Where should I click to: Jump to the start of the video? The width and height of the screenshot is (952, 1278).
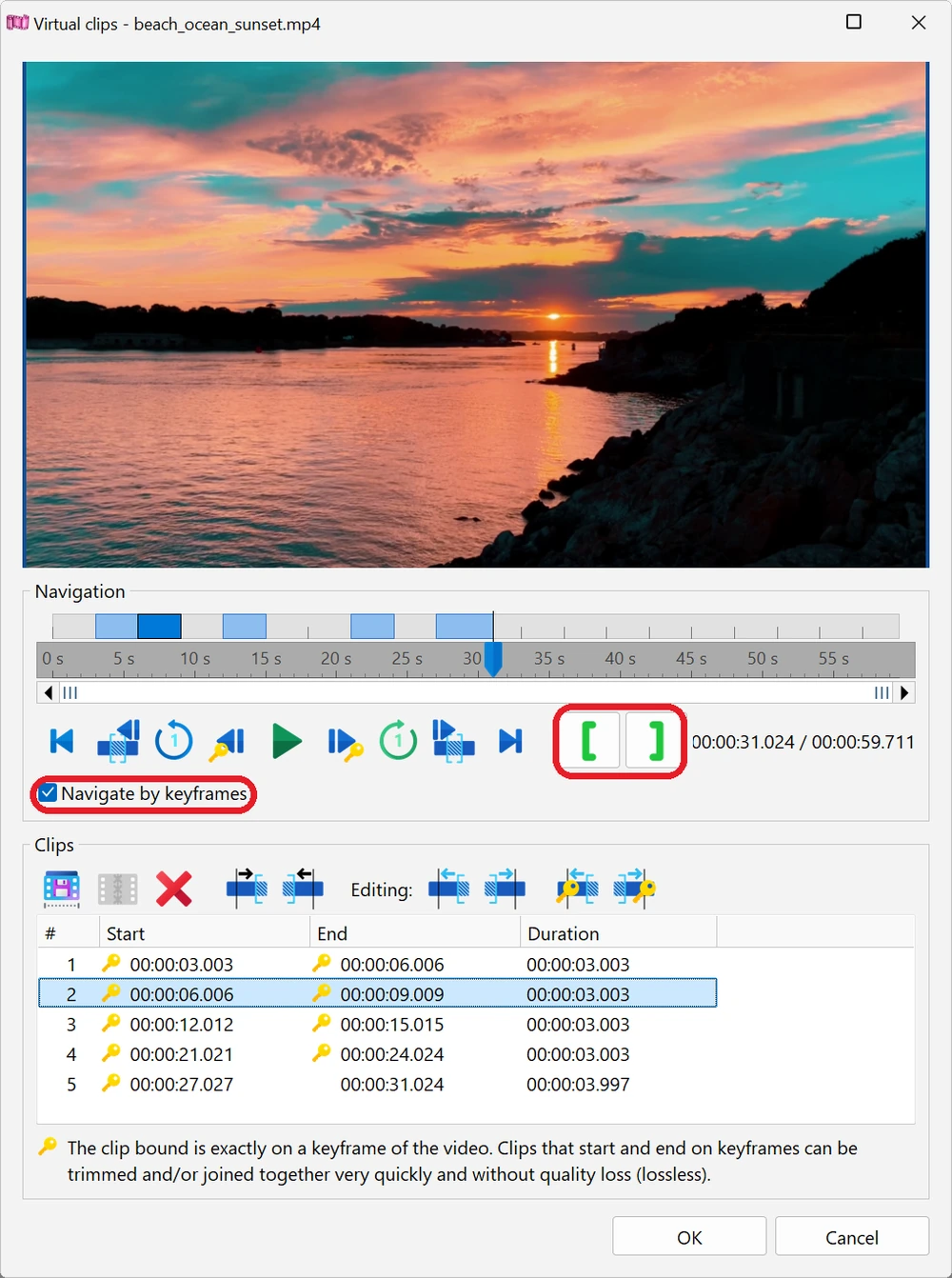click(x=62, y=741)
